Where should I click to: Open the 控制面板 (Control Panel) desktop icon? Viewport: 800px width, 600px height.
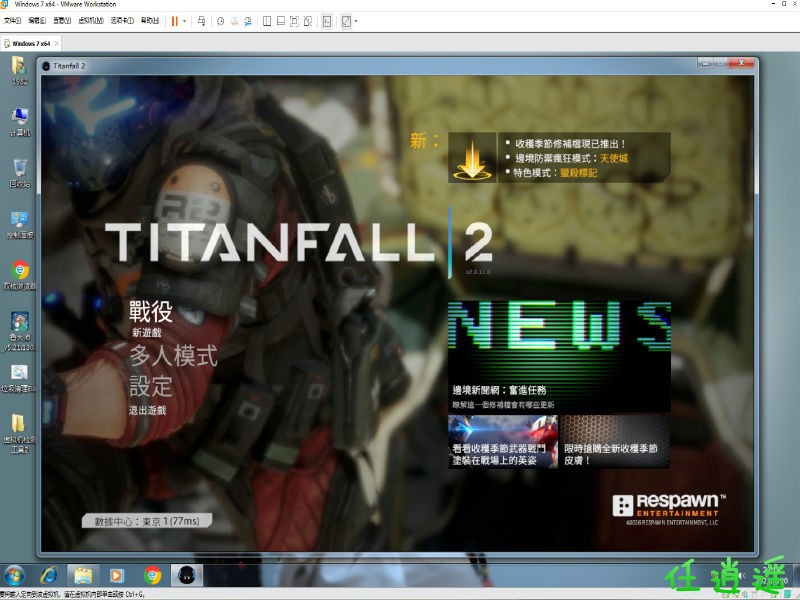19,224
